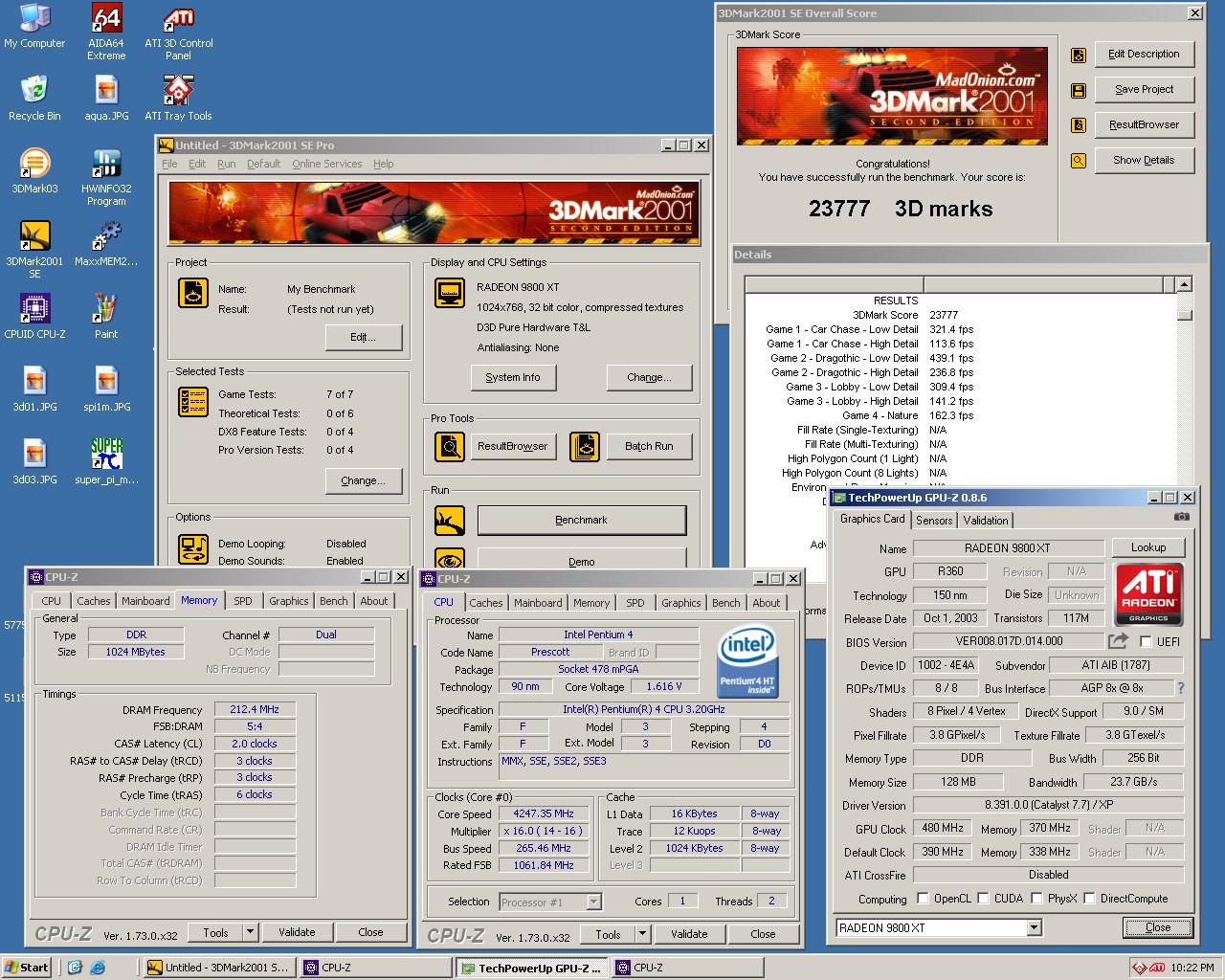
Task: Click the Batch Run icon in Pro Tools
Action: tap(584, 446)
